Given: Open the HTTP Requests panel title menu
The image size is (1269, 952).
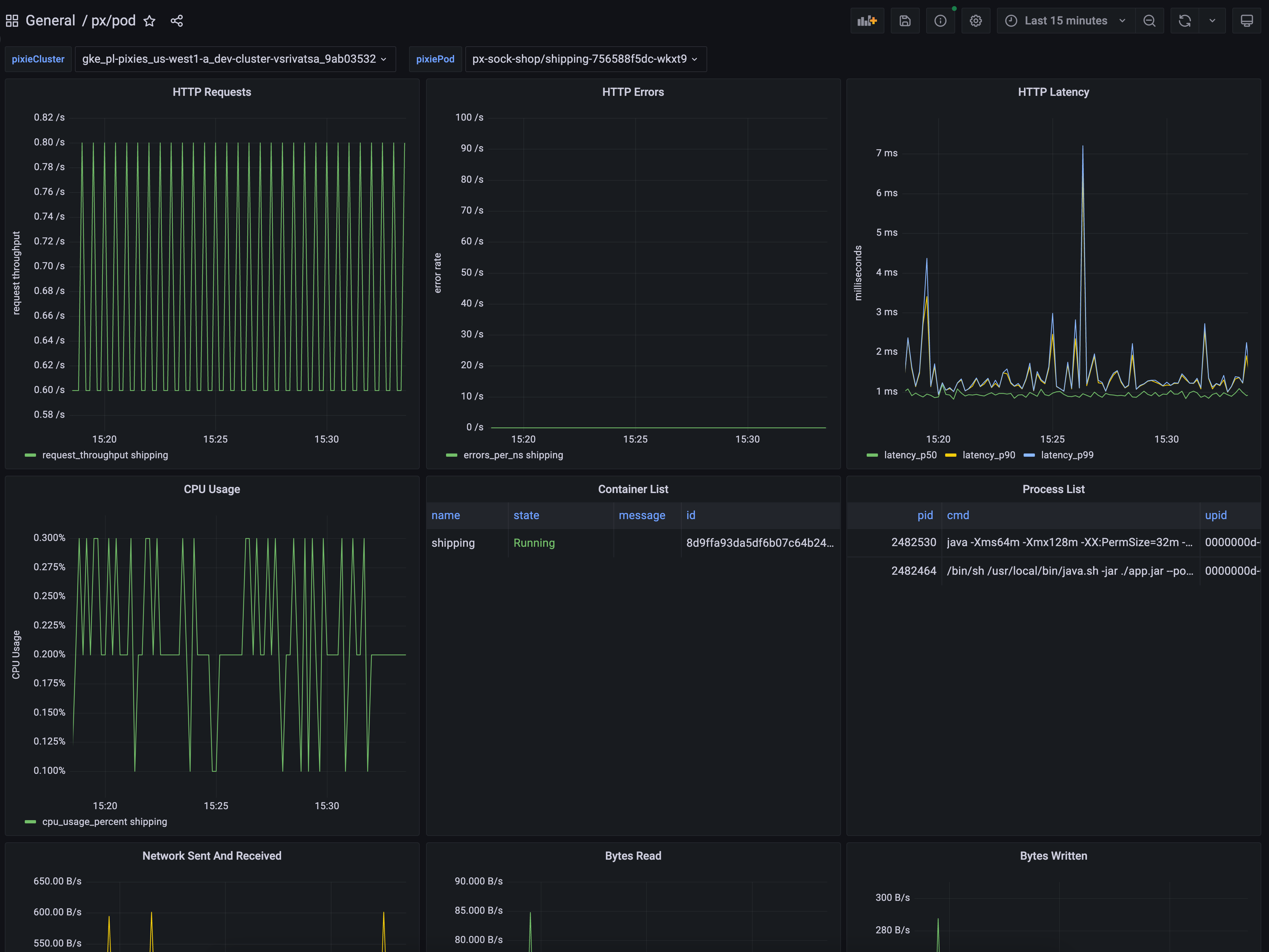Looking at the screenshot, I should pos(212,92).
